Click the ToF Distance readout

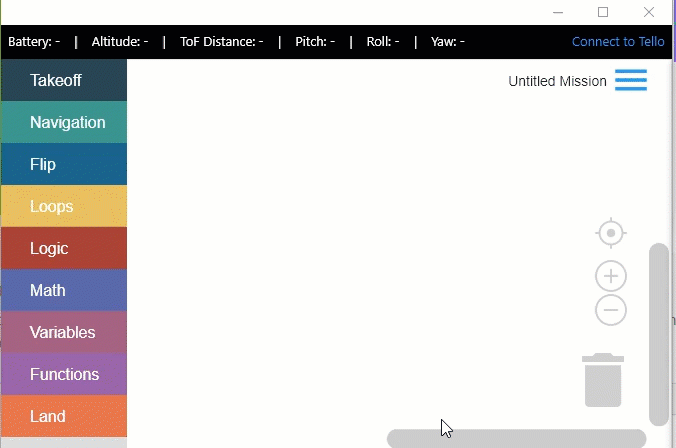click(222, 42)
